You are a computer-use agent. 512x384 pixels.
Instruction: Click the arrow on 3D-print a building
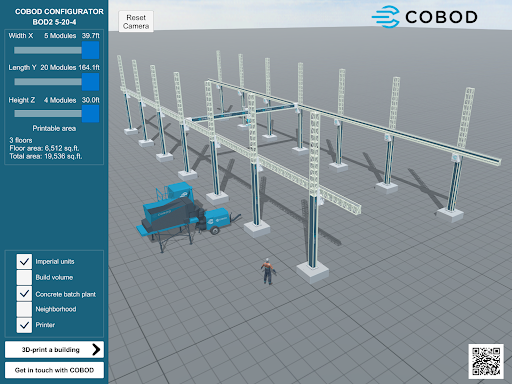tap(96, 349)
